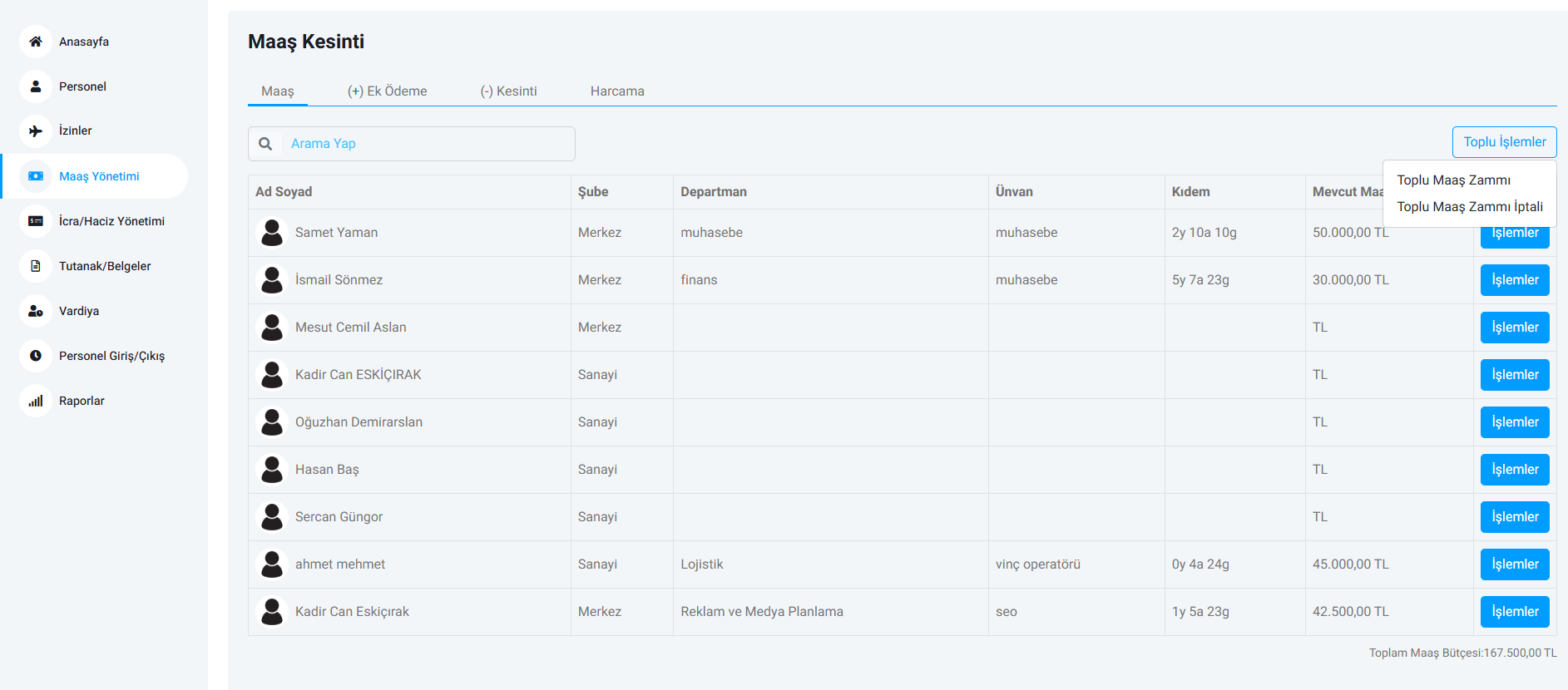Image resolution: width=1568 pixels, height=690 pixels.
Task: Choose Toplu Maaş Zammı option
Action: [x=1453, y=180]
